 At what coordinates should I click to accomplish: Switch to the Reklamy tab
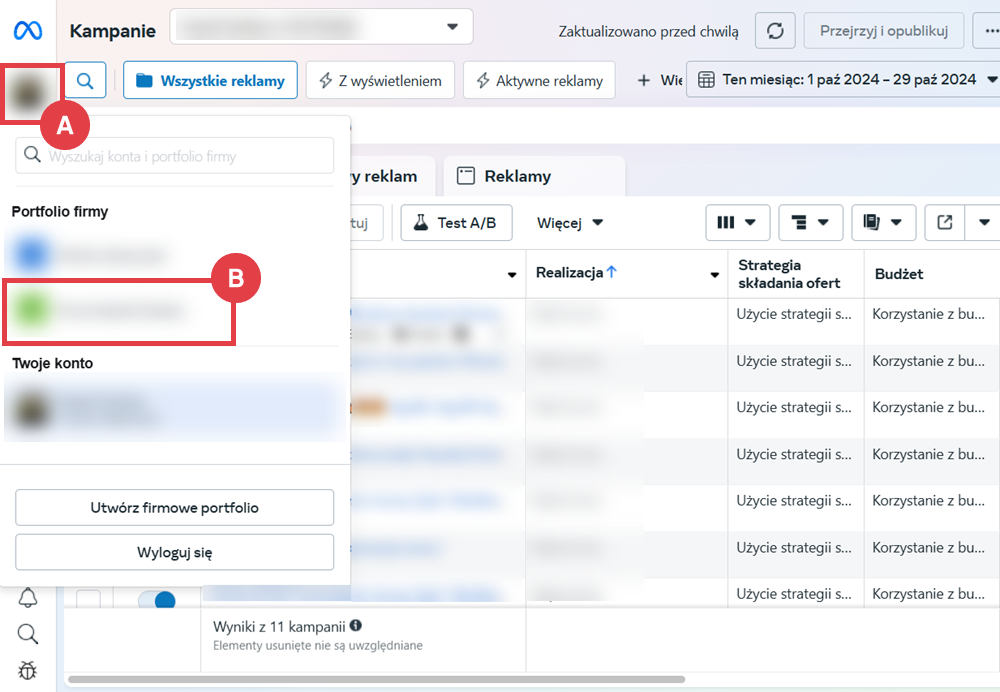(517, 177)
